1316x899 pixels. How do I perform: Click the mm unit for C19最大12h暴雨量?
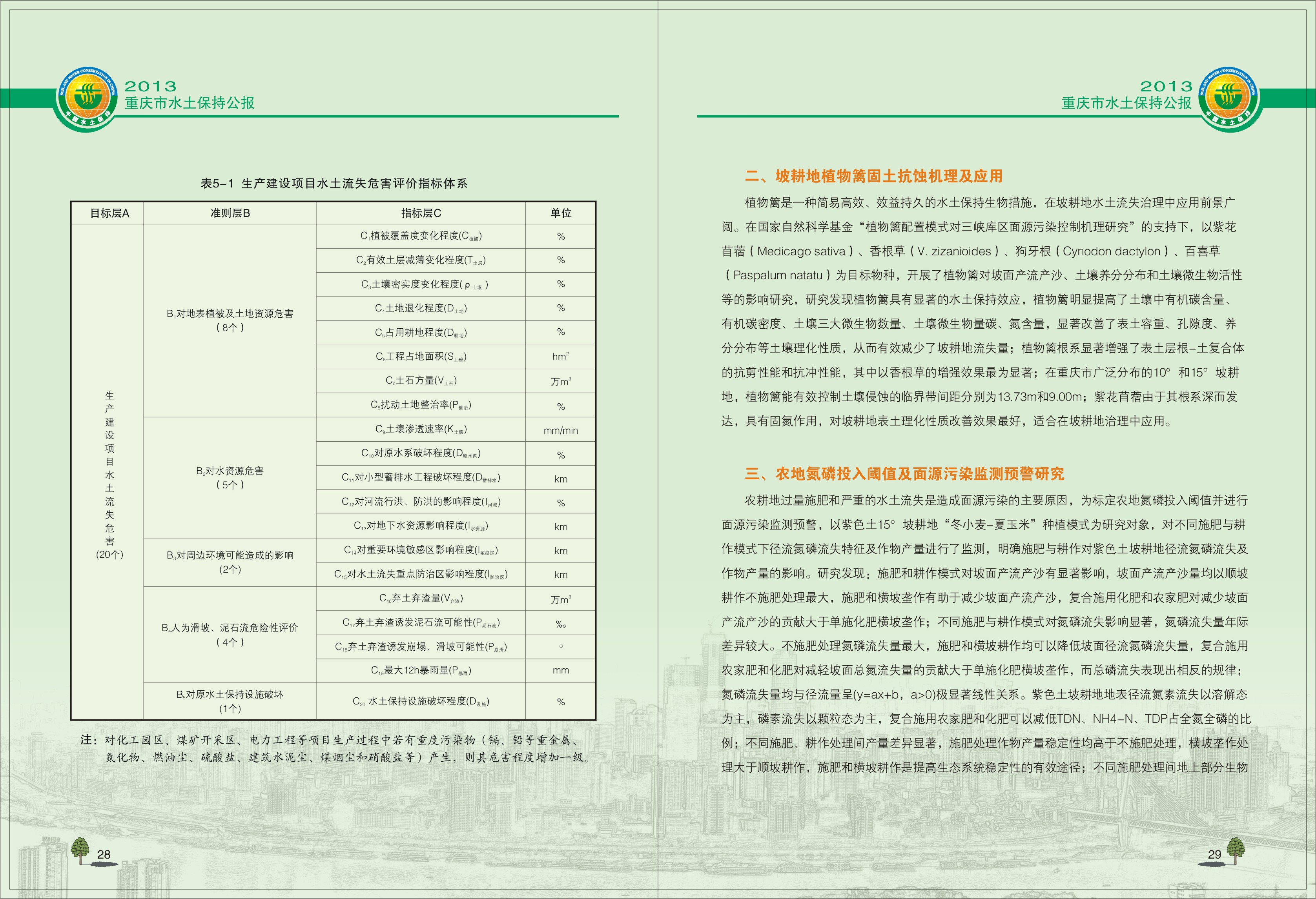pyautogui.click(x=561, y=670)
